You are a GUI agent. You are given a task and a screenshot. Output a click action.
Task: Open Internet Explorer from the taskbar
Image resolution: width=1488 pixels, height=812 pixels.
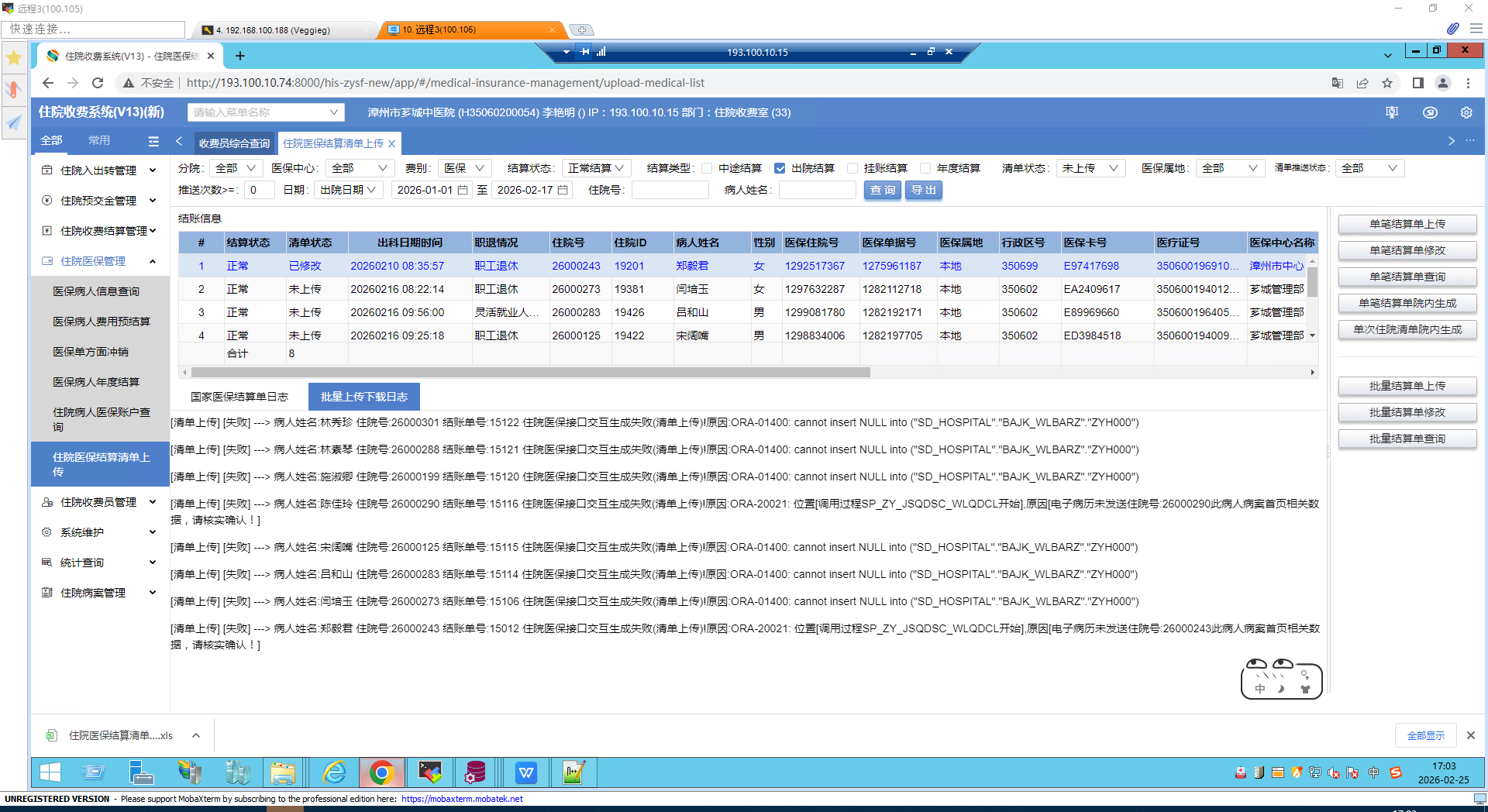pyautogui.click(x=334, y=772)
